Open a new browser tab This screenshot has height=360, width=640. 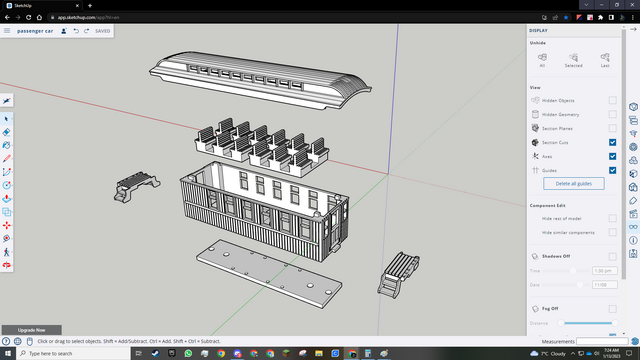pos(90,6)
